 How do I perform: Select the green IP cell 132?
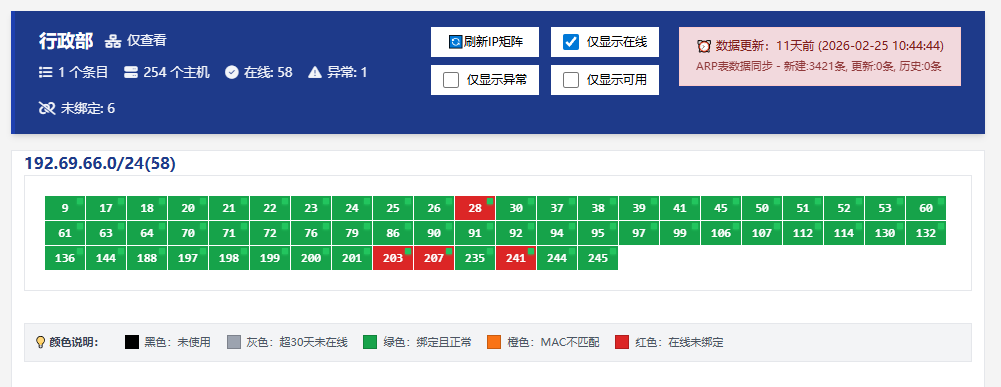(926, 233)
